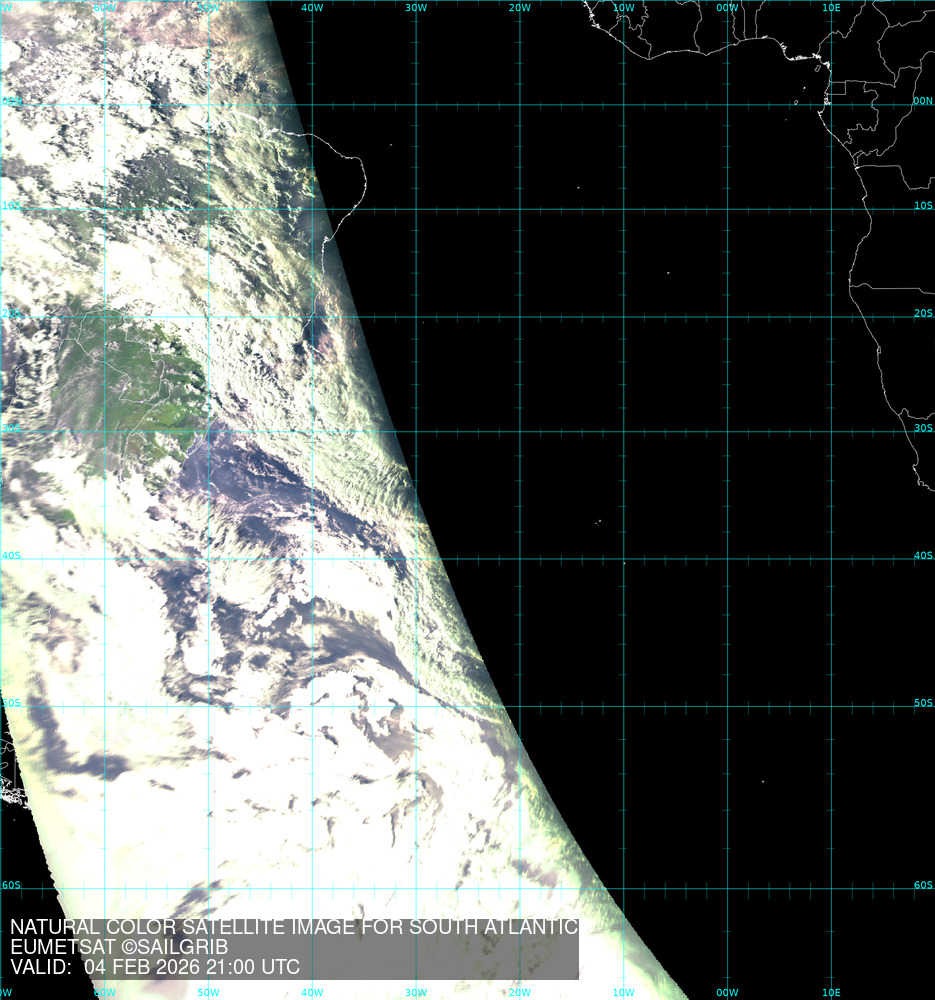Click the "EUMETSAT ©SAILGRIB" credit text
Image resolution: width=935 pixels, height=1000 pixels.
tap(119, 947)
